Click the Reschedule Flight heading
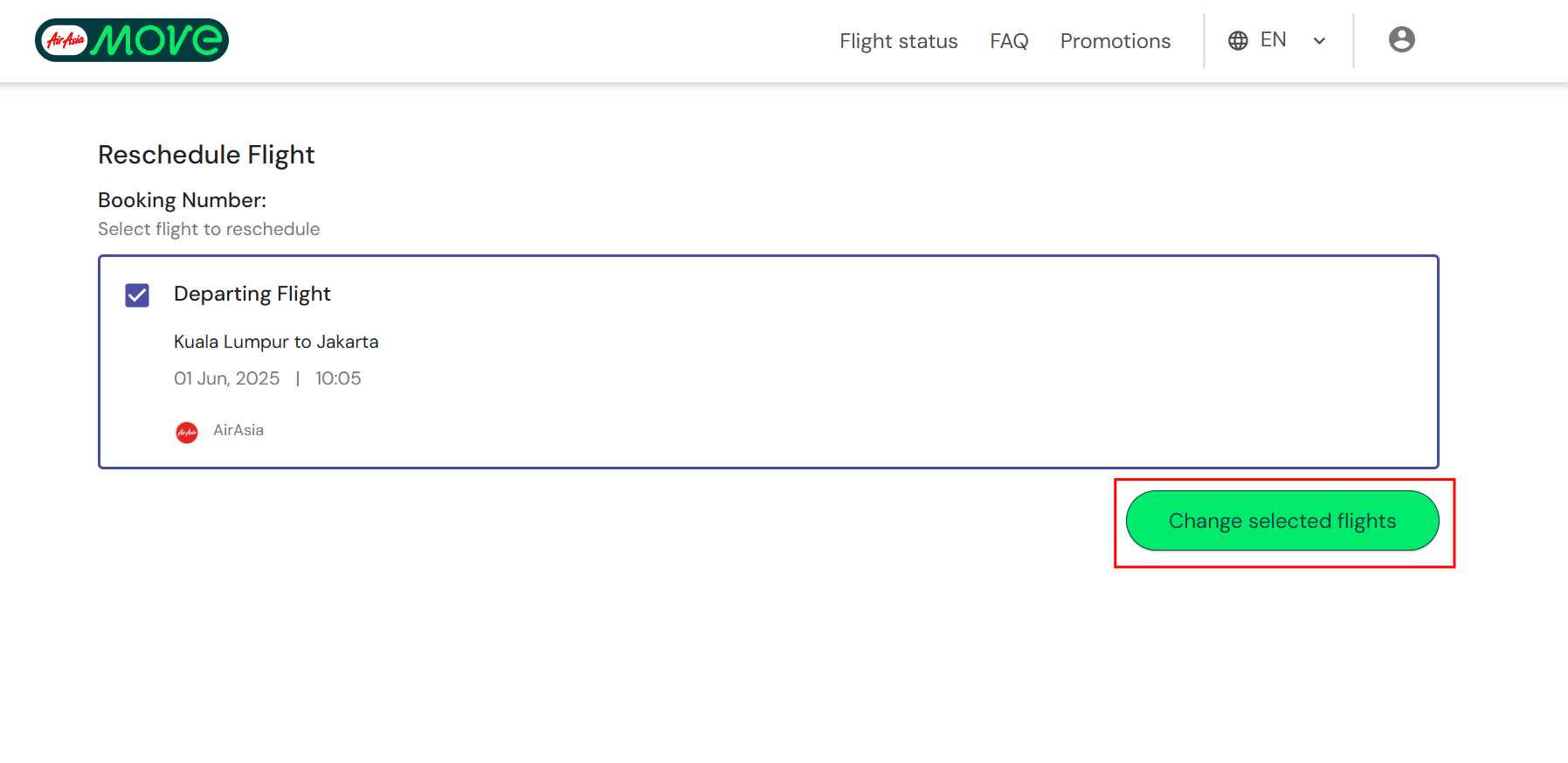This screenshot has height=763, width=1568. click(206, 155)
